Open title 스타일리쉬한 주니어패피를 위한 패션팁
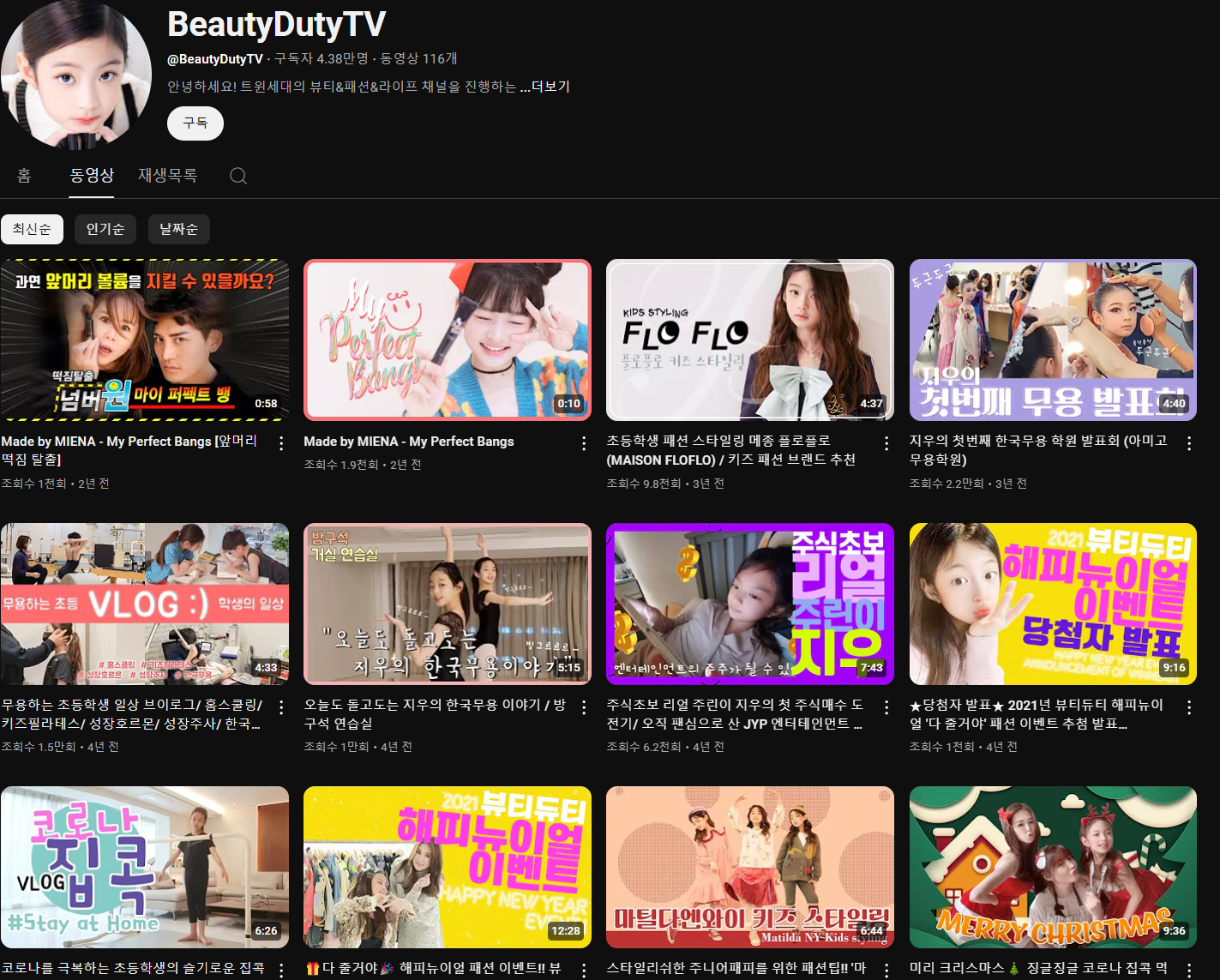Viewport: 1220px width, 980px height. pyautogui.click(x=736, y=968)
